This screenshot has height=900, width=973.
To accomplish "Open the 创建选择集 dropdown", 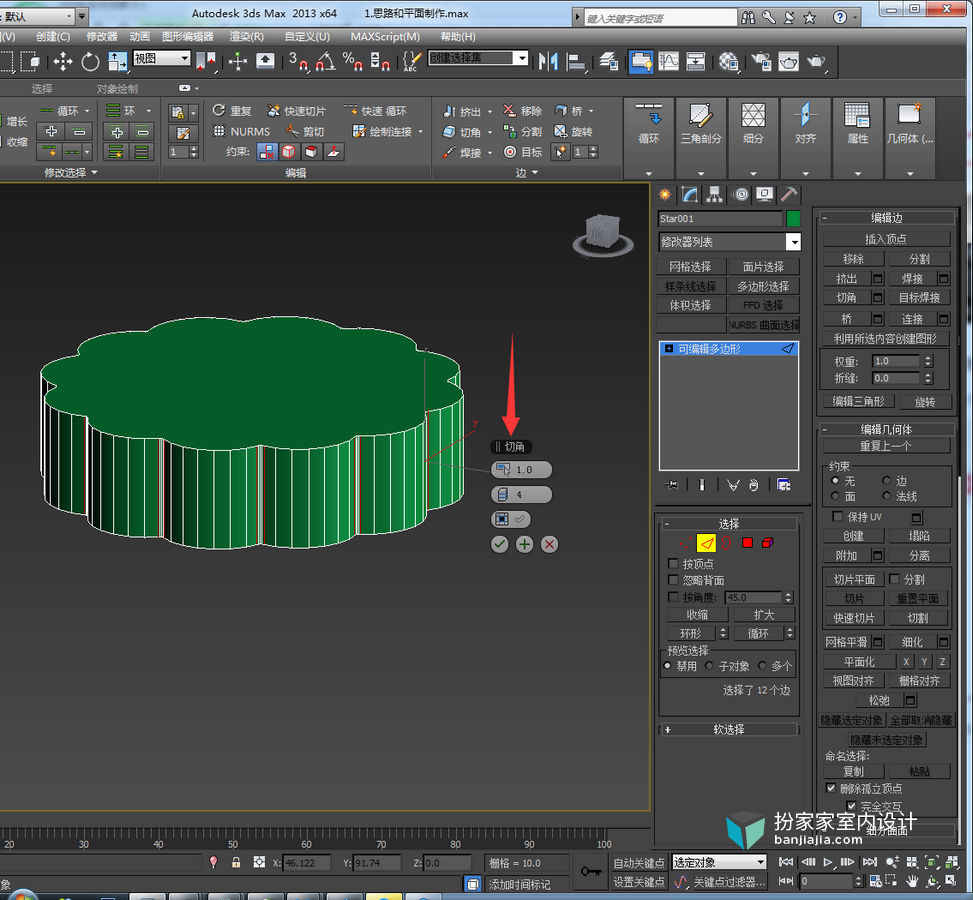I will click(x=478, y=58).
